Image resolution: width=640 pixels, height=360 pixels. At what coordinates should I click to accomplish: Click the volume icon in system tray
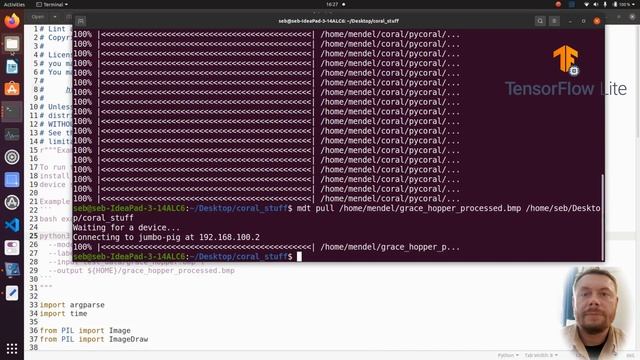[596, 4]
